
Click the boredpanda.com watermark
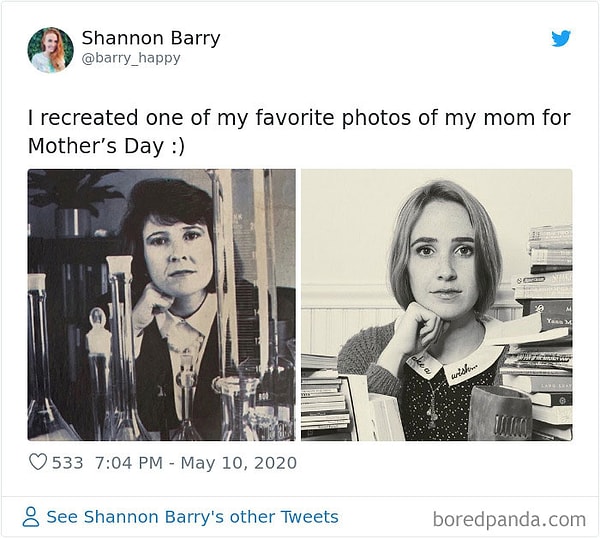[x=509, y=519]
